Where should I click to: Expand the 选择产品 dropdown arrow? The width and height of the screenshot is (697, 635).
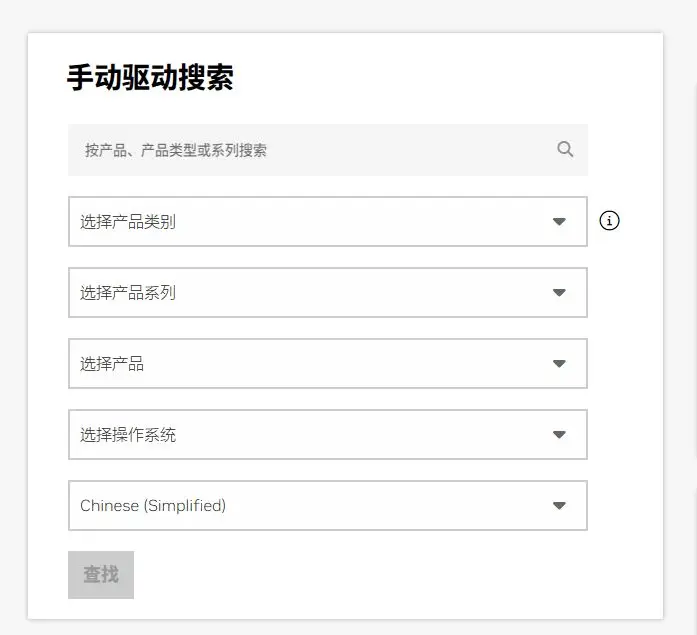559,363
